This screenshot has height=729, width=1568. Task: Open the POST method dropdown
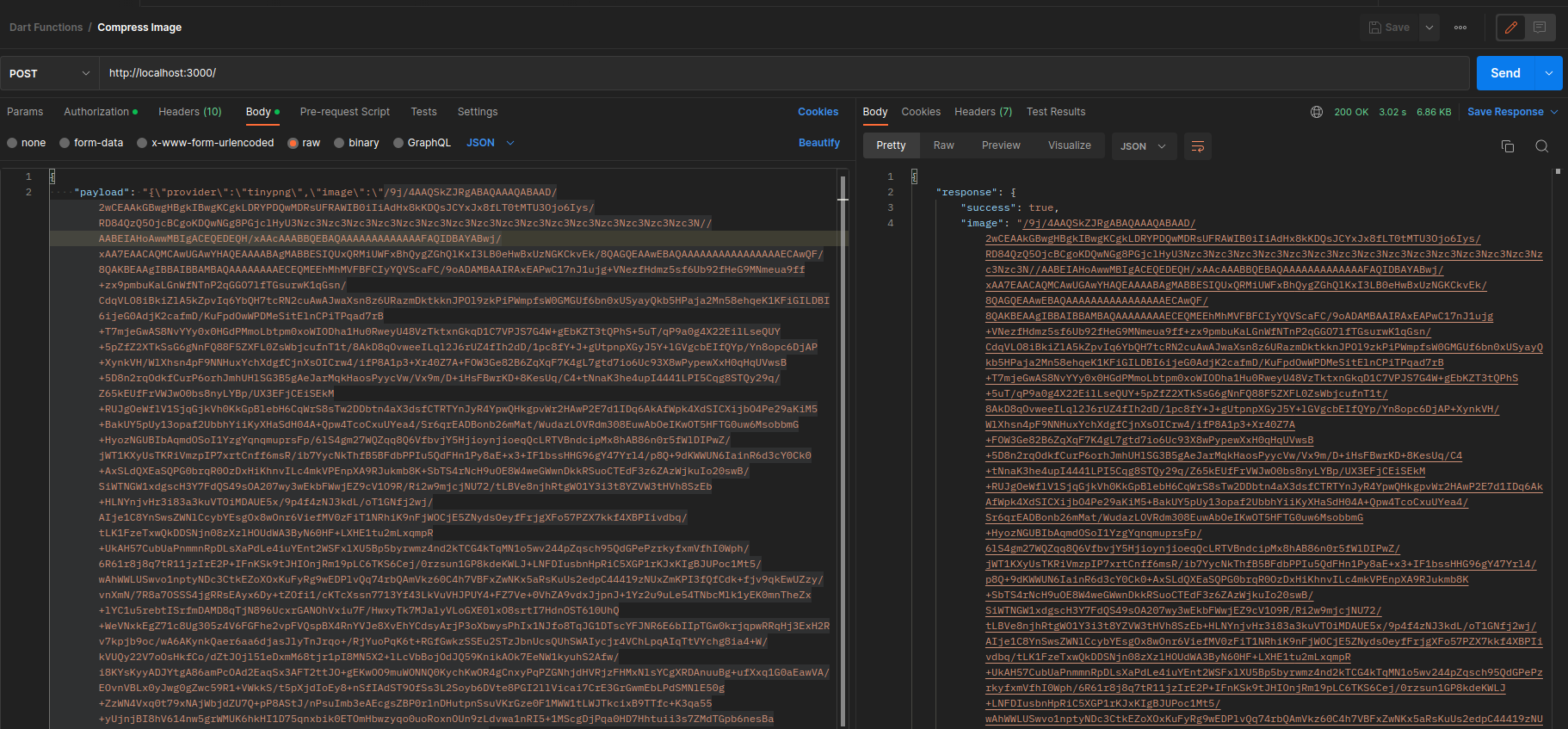pos(50,73)
